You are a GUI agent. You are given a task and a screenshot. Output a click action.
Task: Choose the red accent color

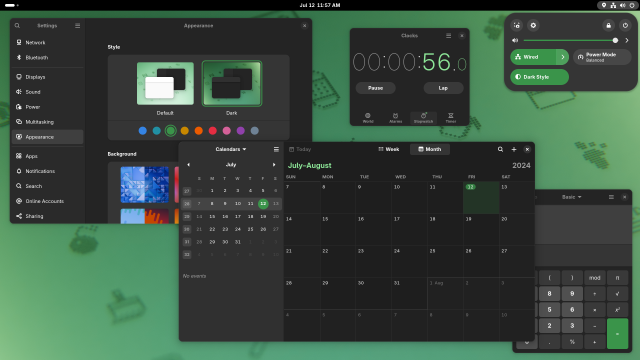click(213, 131)
